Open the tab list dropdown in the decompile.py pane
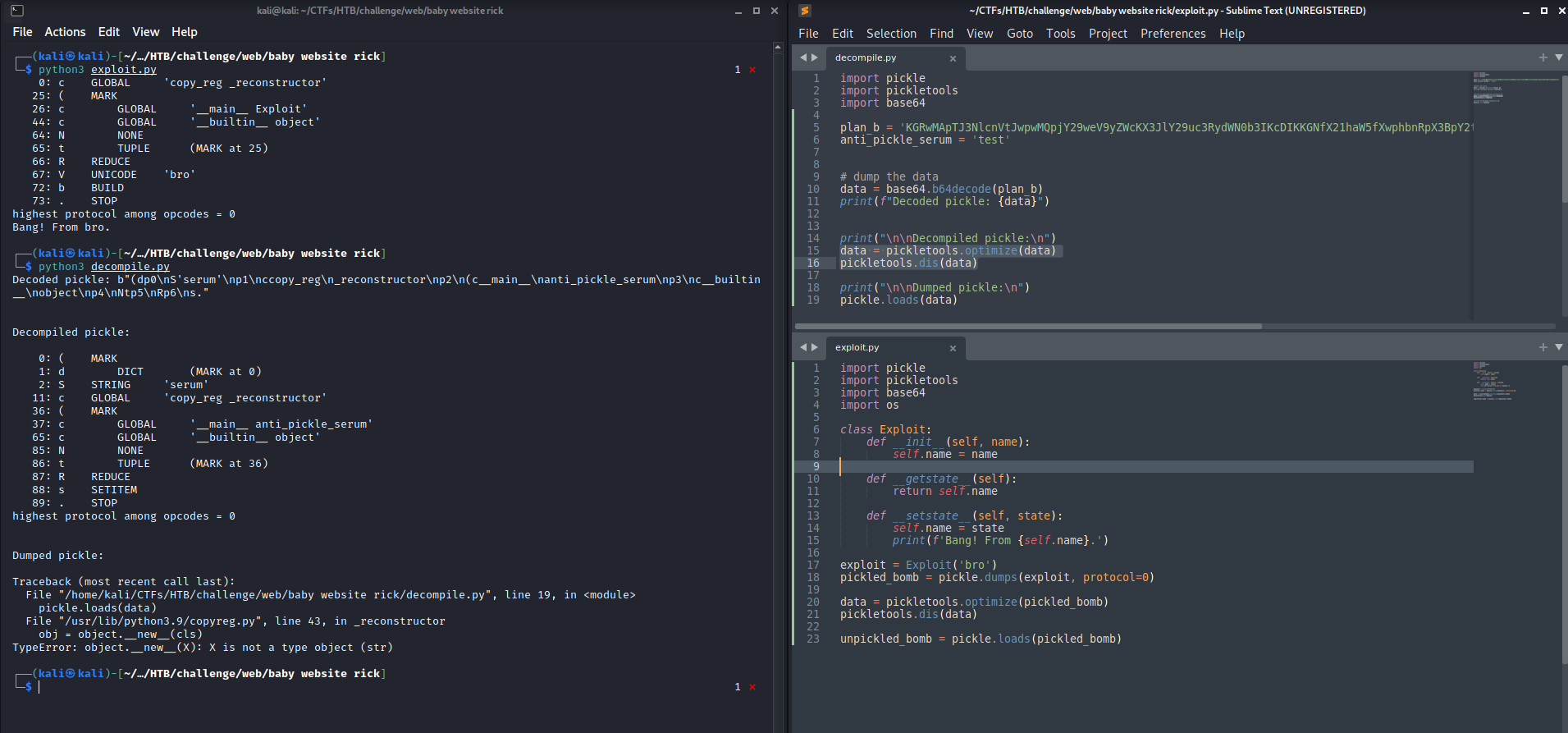The width and height of the screenshot is (1568, 733). tap(1558, 57)
